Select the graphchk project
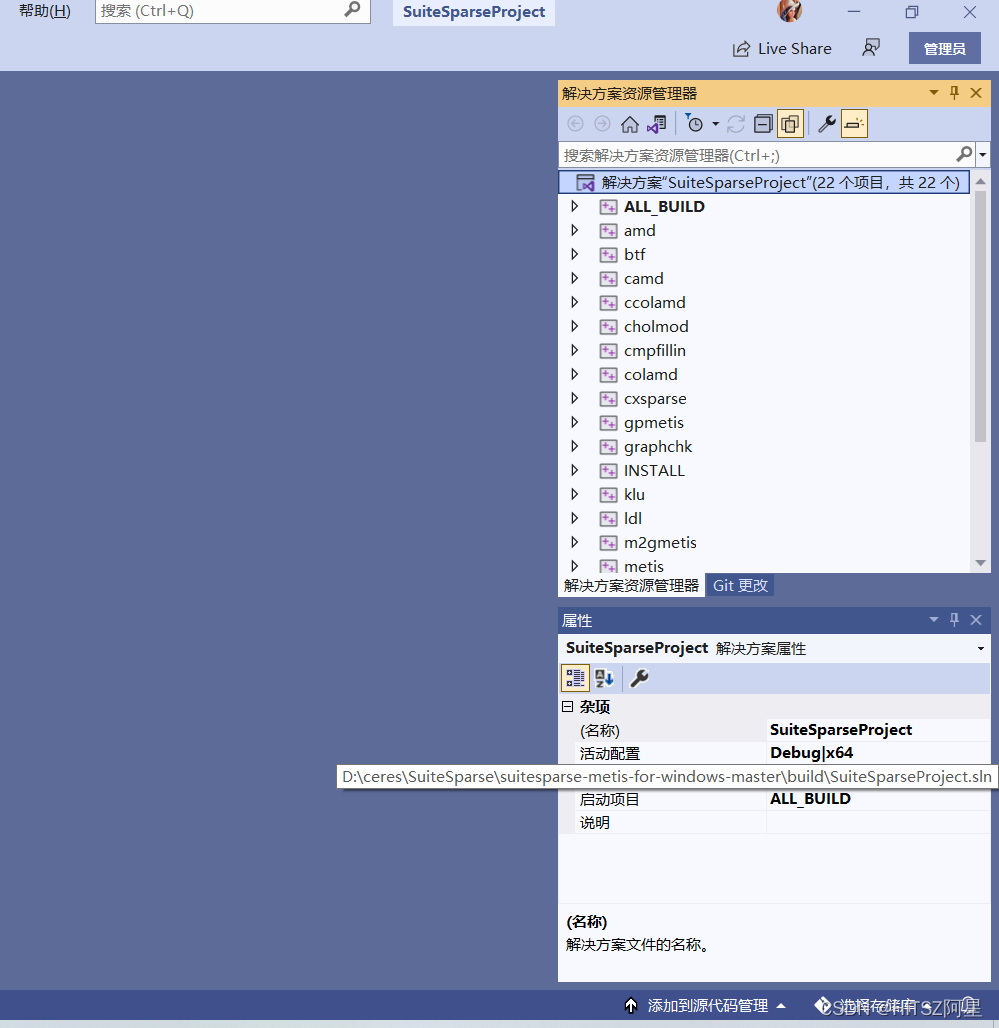999x1028 pixels. click(x=657, y=446)
